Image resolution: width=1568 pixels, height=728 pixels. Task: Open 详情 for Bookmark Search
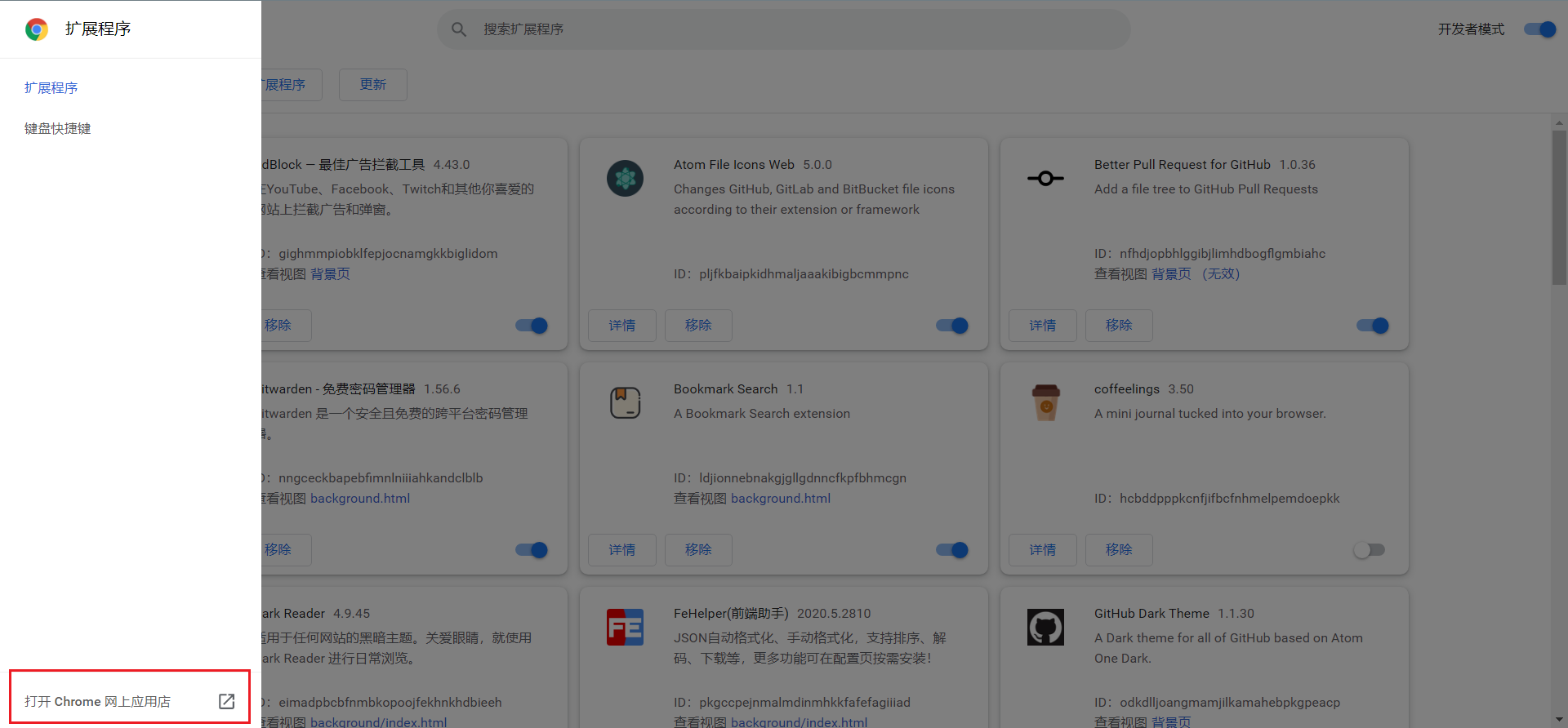[622, 550]
